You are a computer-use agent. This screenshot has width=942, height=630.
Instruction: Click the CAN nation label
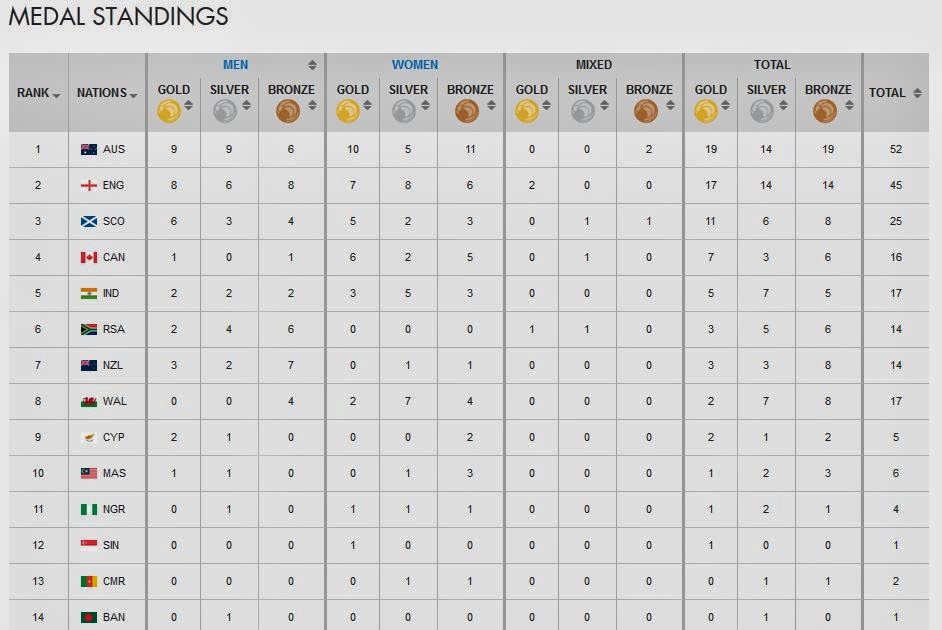click(114, 258)
